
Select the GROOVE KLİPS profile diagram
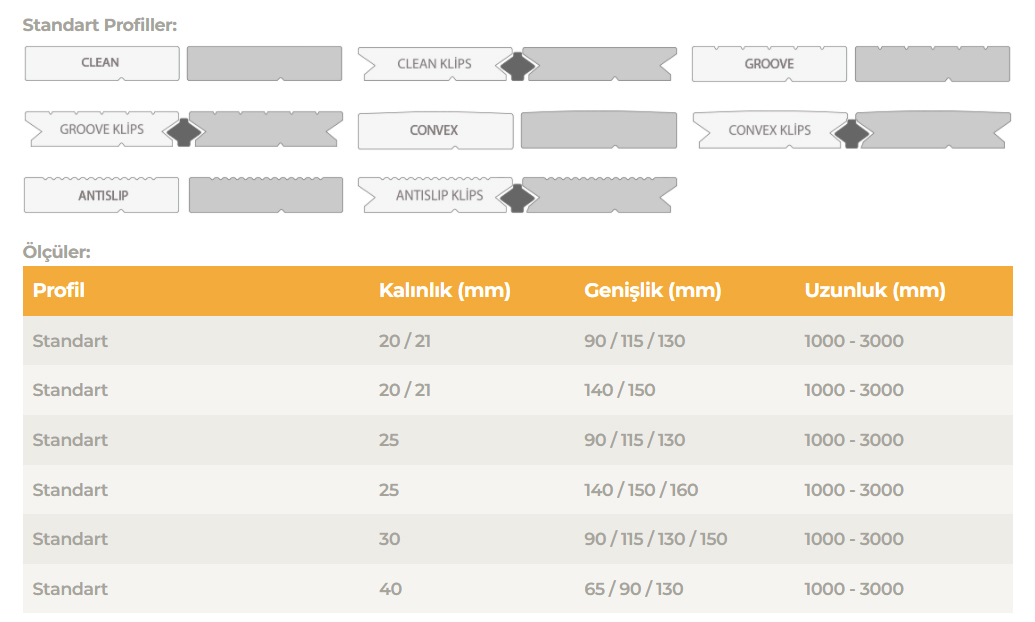point(101,130)
